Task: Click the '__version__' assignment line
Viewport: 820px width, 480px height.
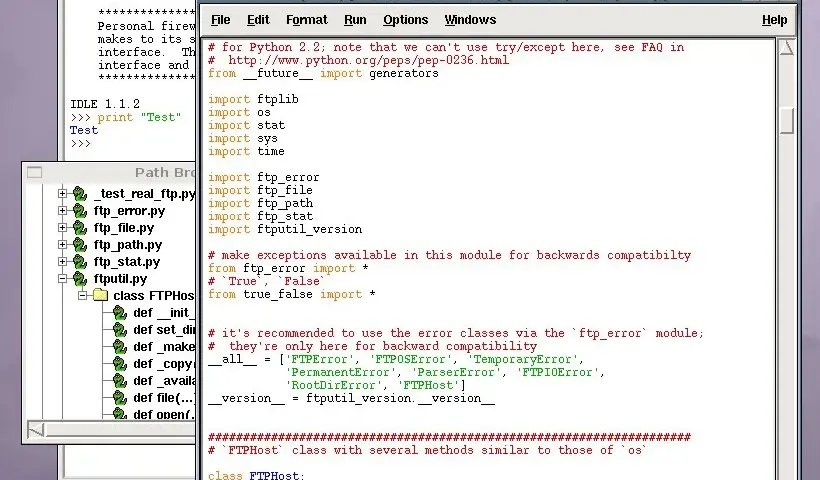Action: pyautogui.click(x=351, y=398)
